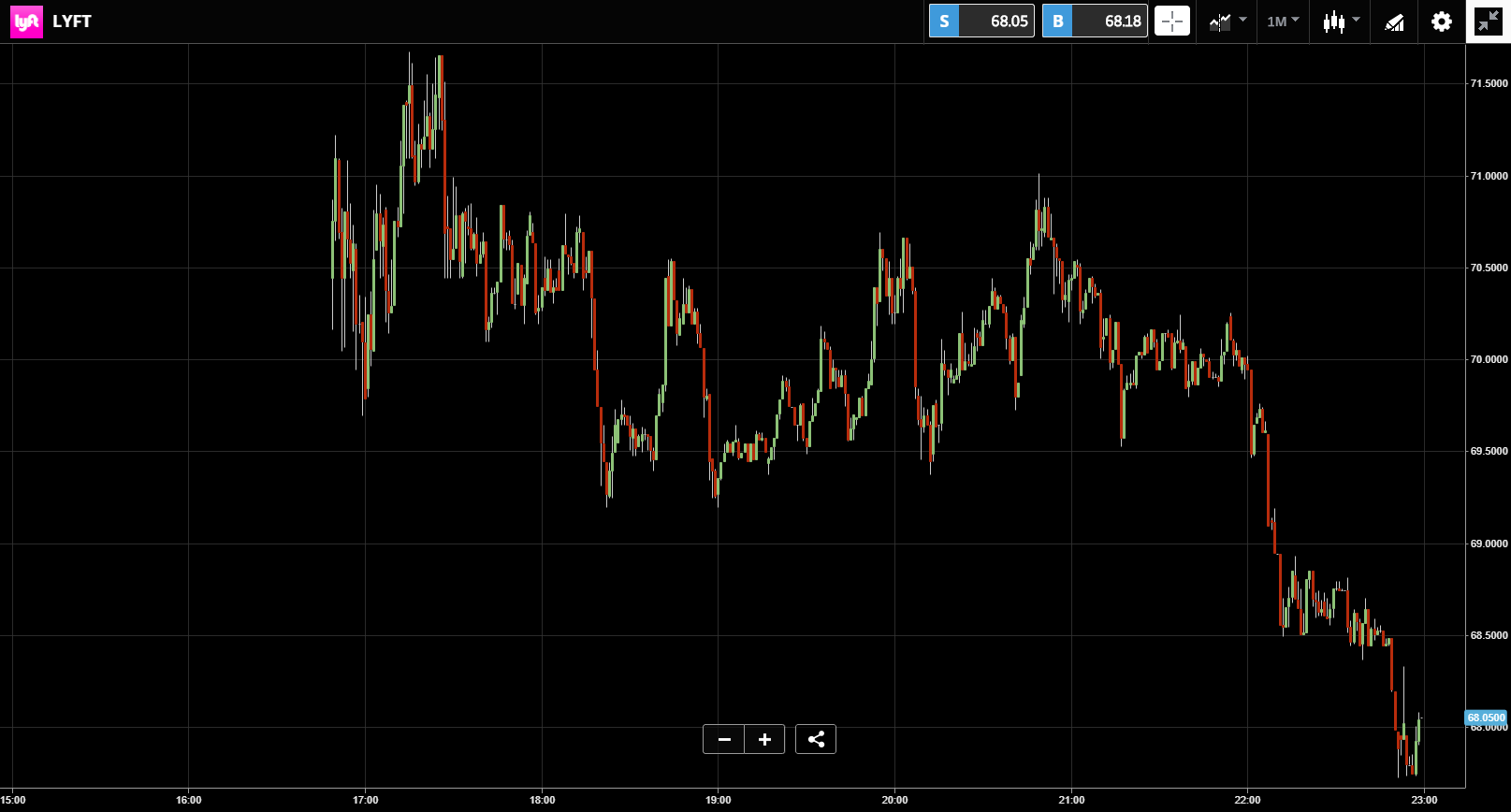Click the 70.5000 price axis label
This screenshot has height=812, width=1511.
point(1489,268)
